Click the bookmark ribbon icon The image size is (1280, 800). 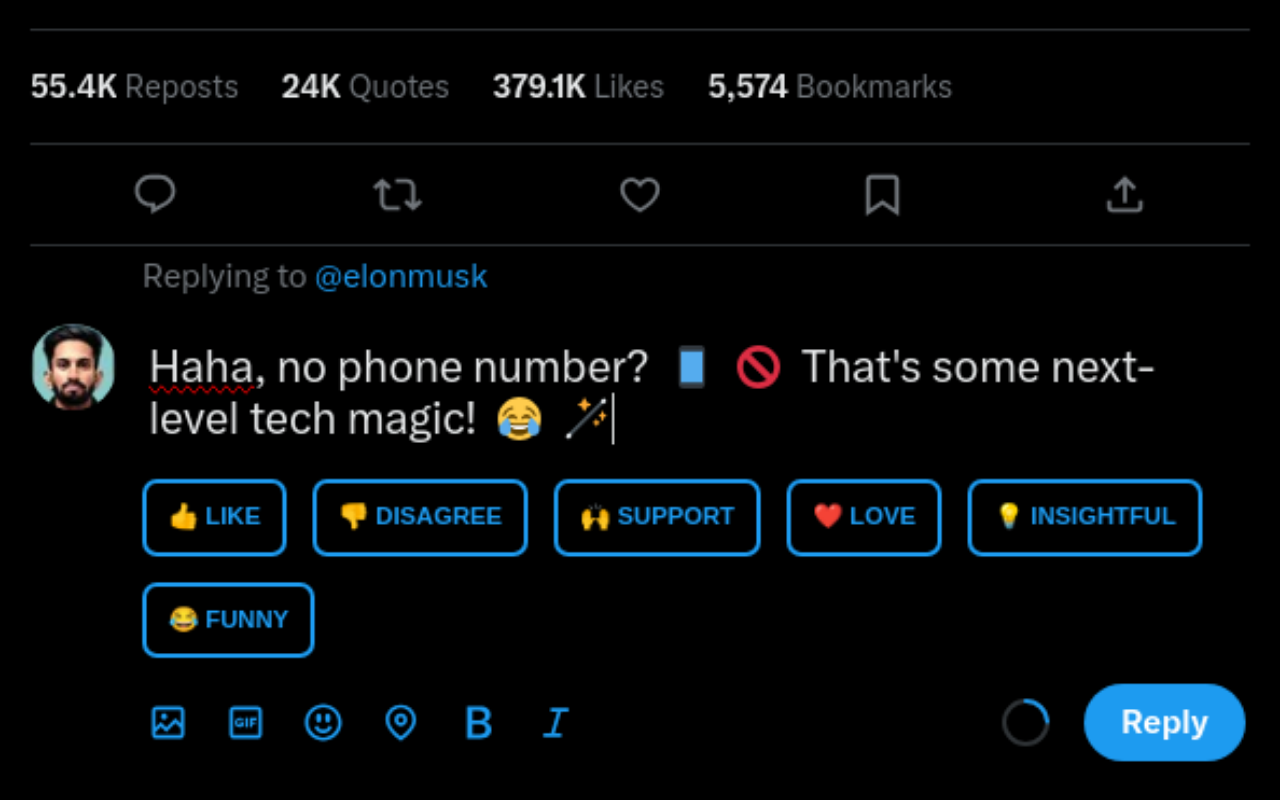pyautogui.click(x=881, y=195)
